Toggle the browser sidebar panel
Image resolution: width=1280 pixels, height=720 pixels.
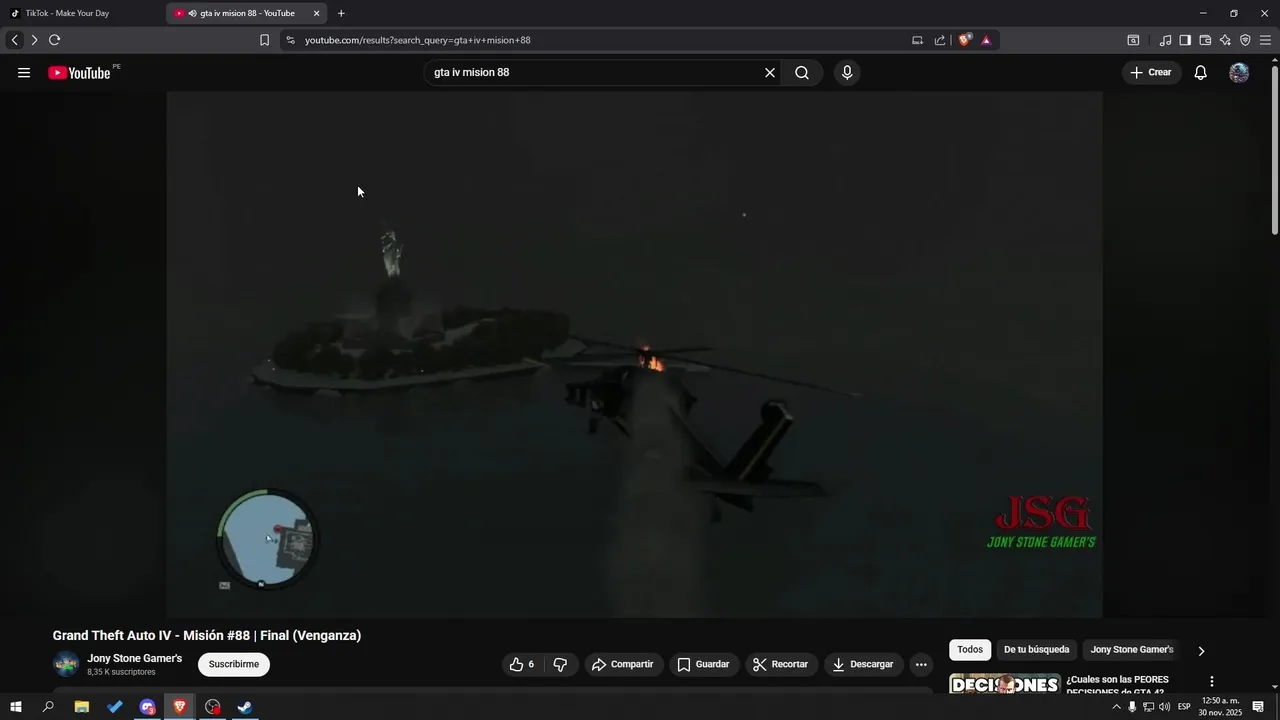tap(1185, 40)
